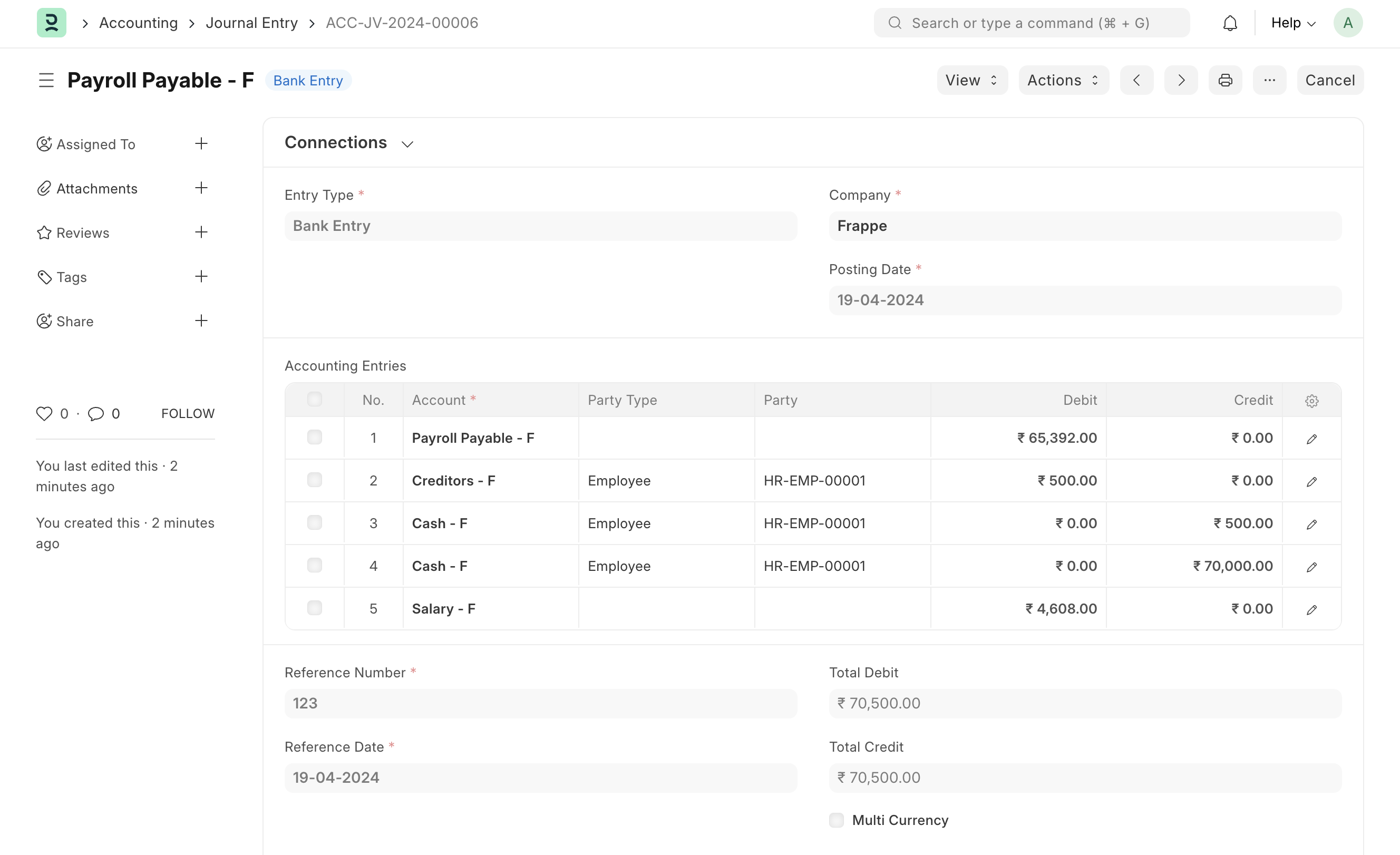Like this document with heart icon
Screen dimensions: 1400x855
coord(44,414)
